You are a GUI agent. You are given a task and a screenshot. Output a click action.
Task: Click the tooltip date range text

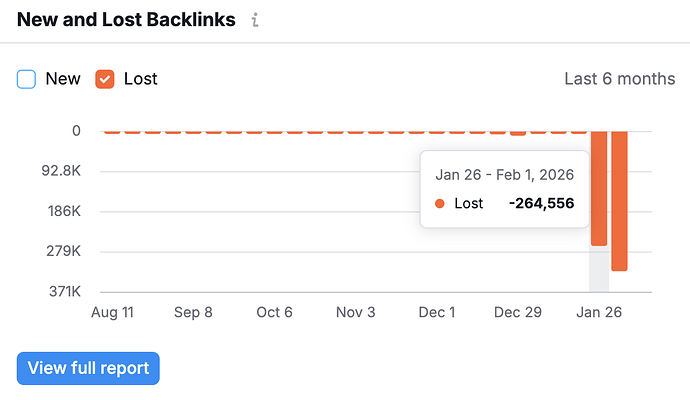pos(504,174)
